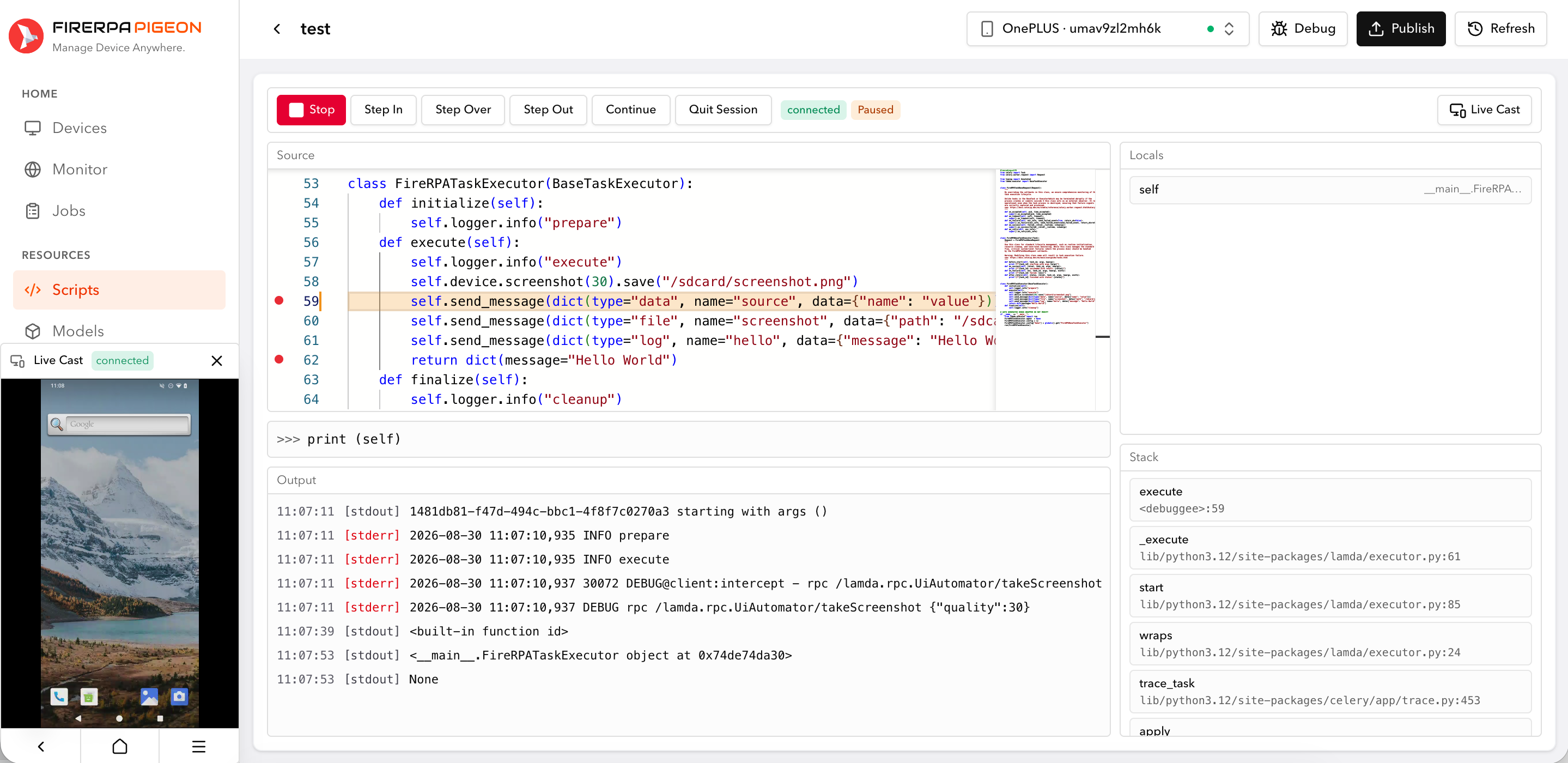
Task: Click line number 58 in the gutter
Action: [311, 281]
